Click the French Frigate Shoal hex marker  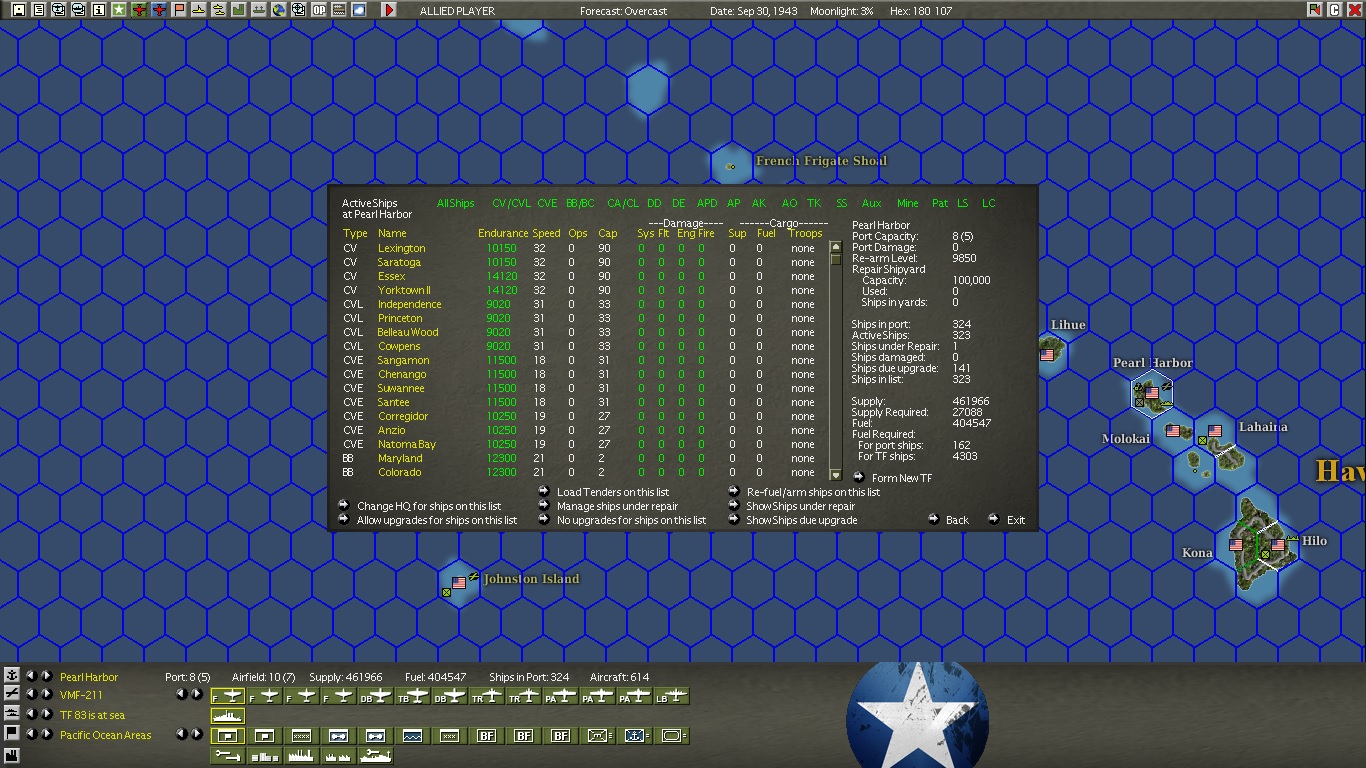[x=731, y=166]
